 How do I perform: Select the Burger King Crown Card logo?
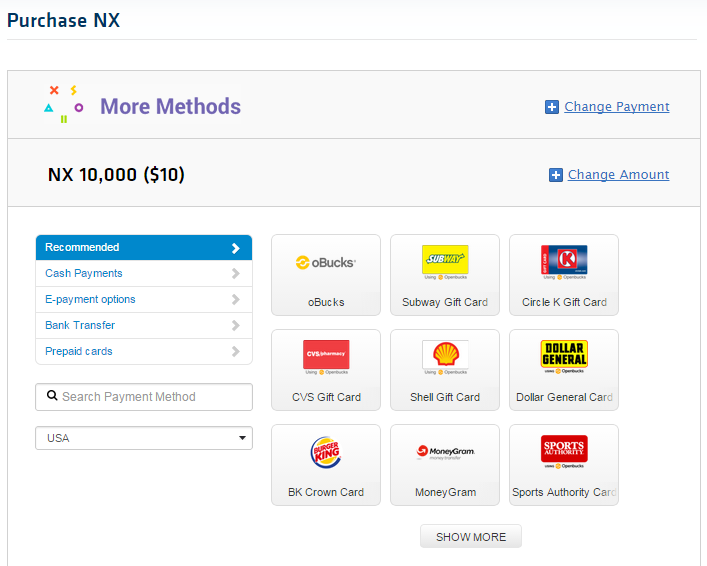click(326, 452)
